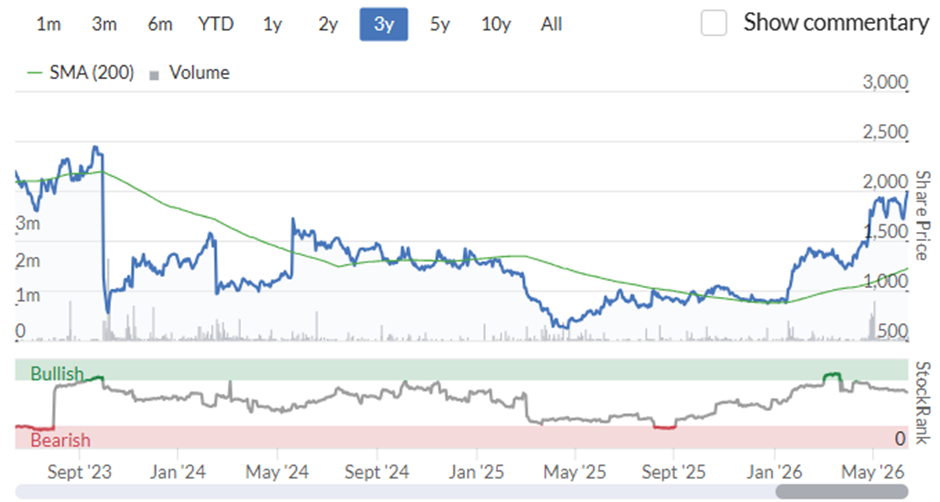This screenshot has height=502, width=940.
Task: Select the 3m time range
Action: click(104, 25)
